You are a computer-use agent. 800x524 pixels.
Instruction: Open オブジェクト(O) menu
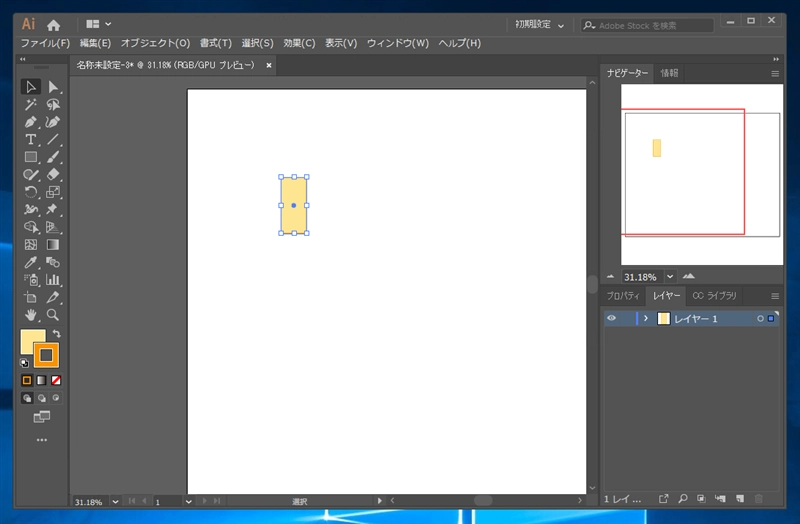click(155, 43)
